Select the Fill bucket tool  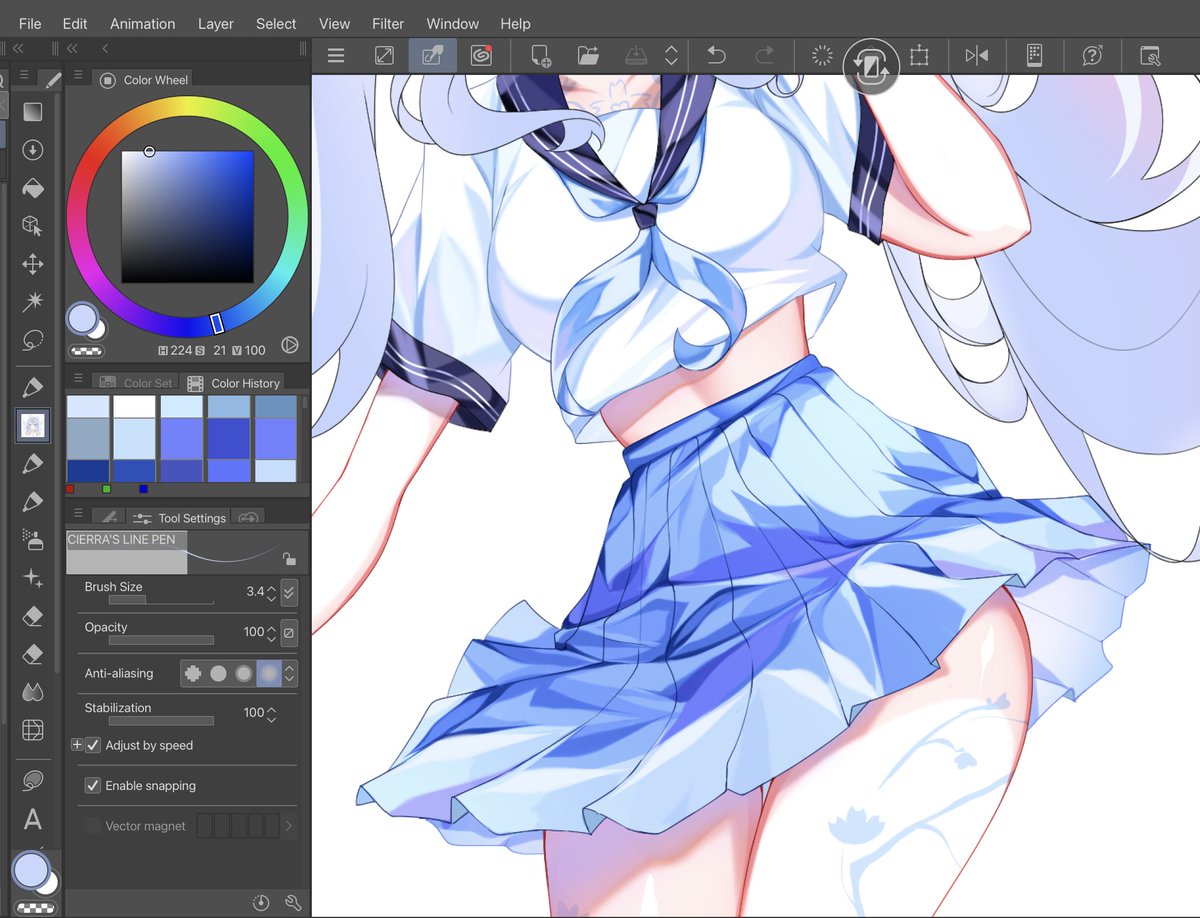[x=33, y=188]
